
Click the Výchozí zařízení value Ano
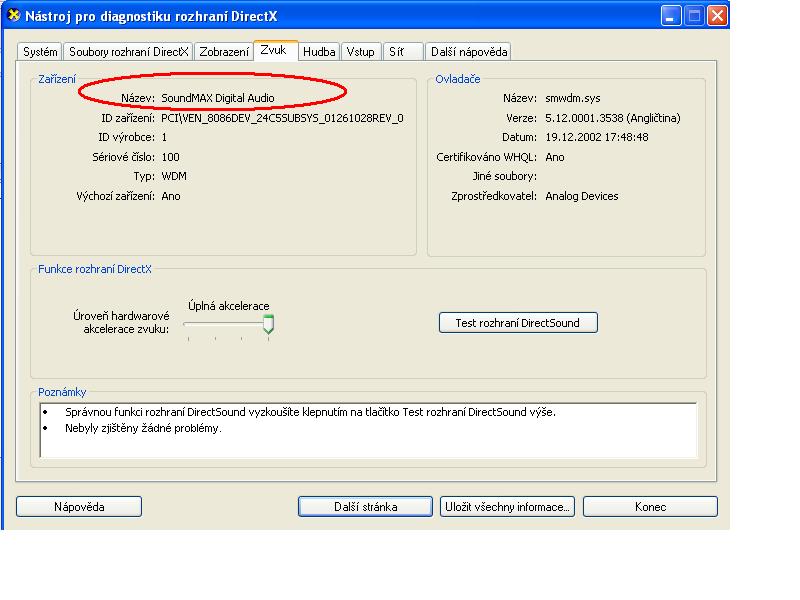tap(171, 196)
